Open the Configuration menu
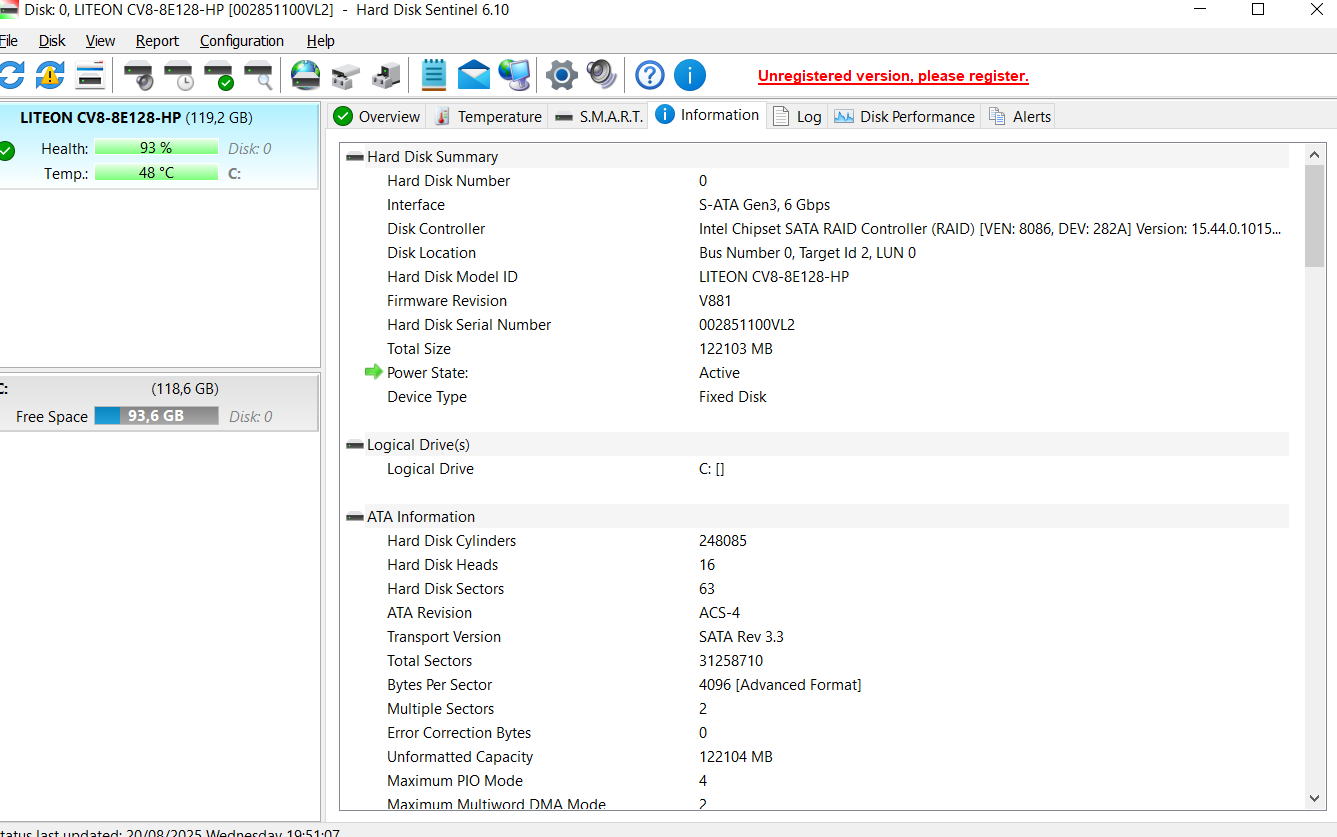This screenshot has height=837, width=1337. tap(241, 41)
